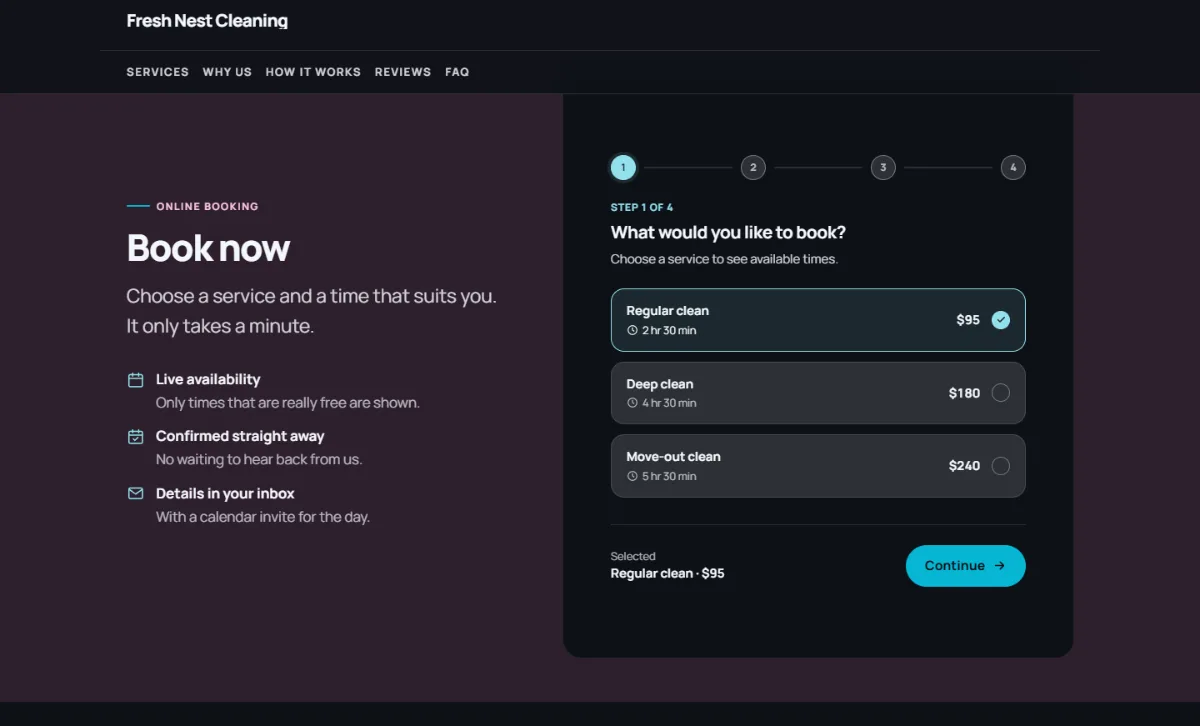The height and width of the screenshot is (726, 1200).
Task: Click the $180 price text
Action: pos(965,393)
